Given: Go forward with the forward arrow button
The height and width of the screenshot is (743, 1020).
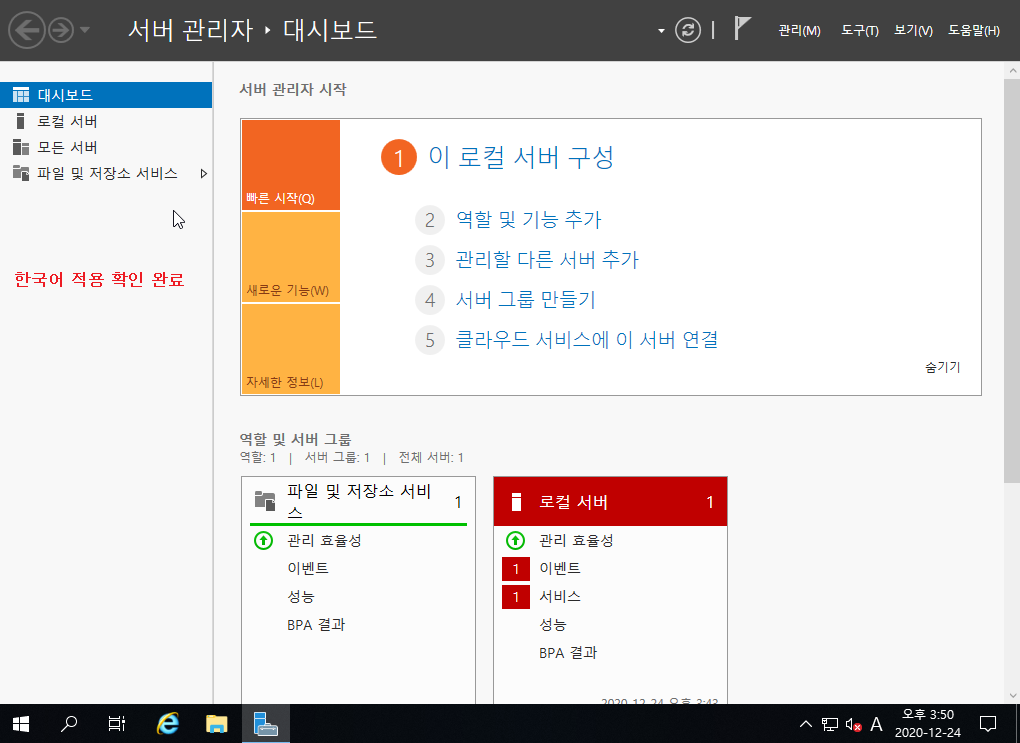Looking at the screenshot, I should point(61,30).
